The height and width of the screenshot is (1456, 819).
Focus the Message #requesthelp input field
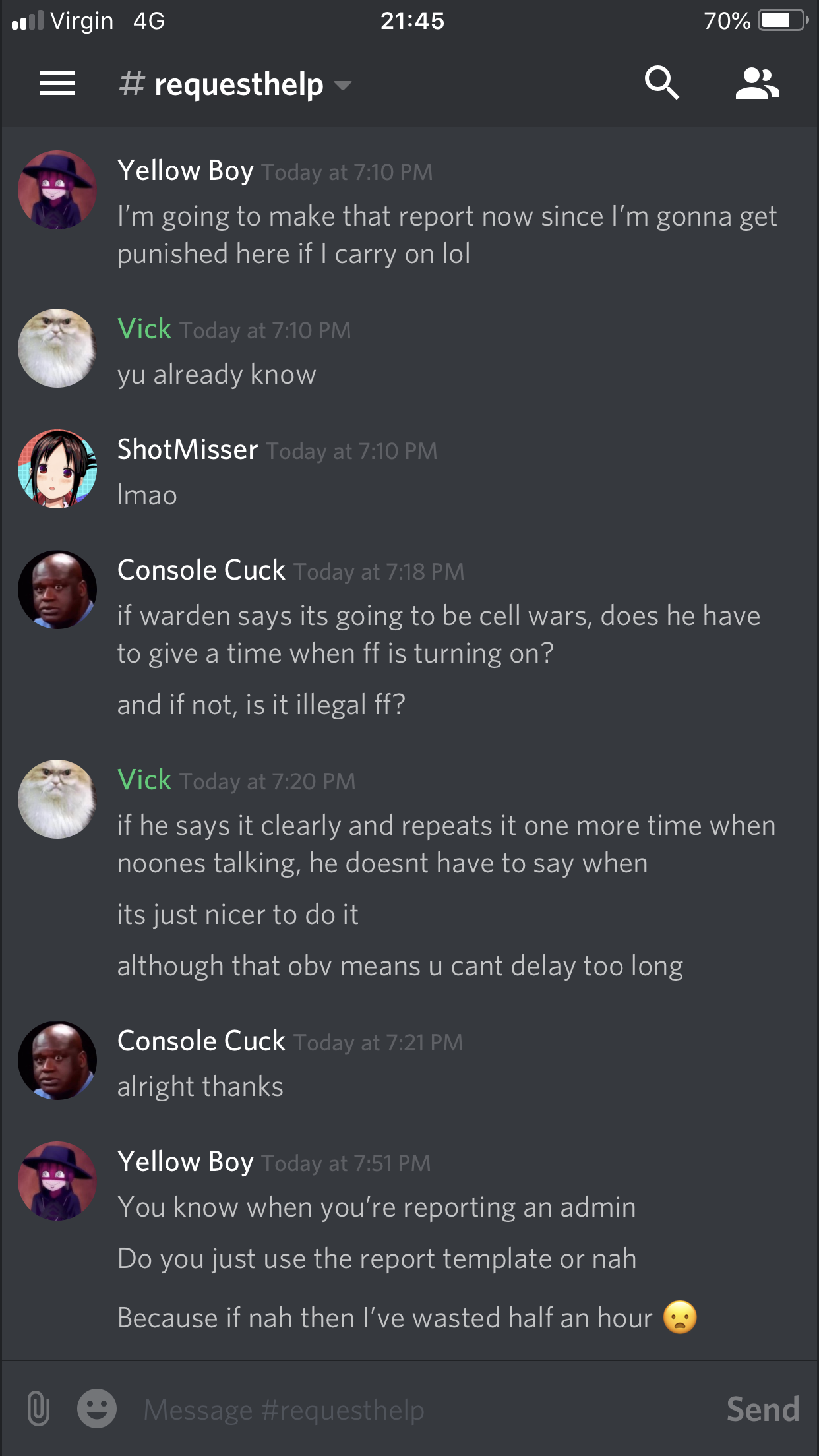pos(422,1410)
